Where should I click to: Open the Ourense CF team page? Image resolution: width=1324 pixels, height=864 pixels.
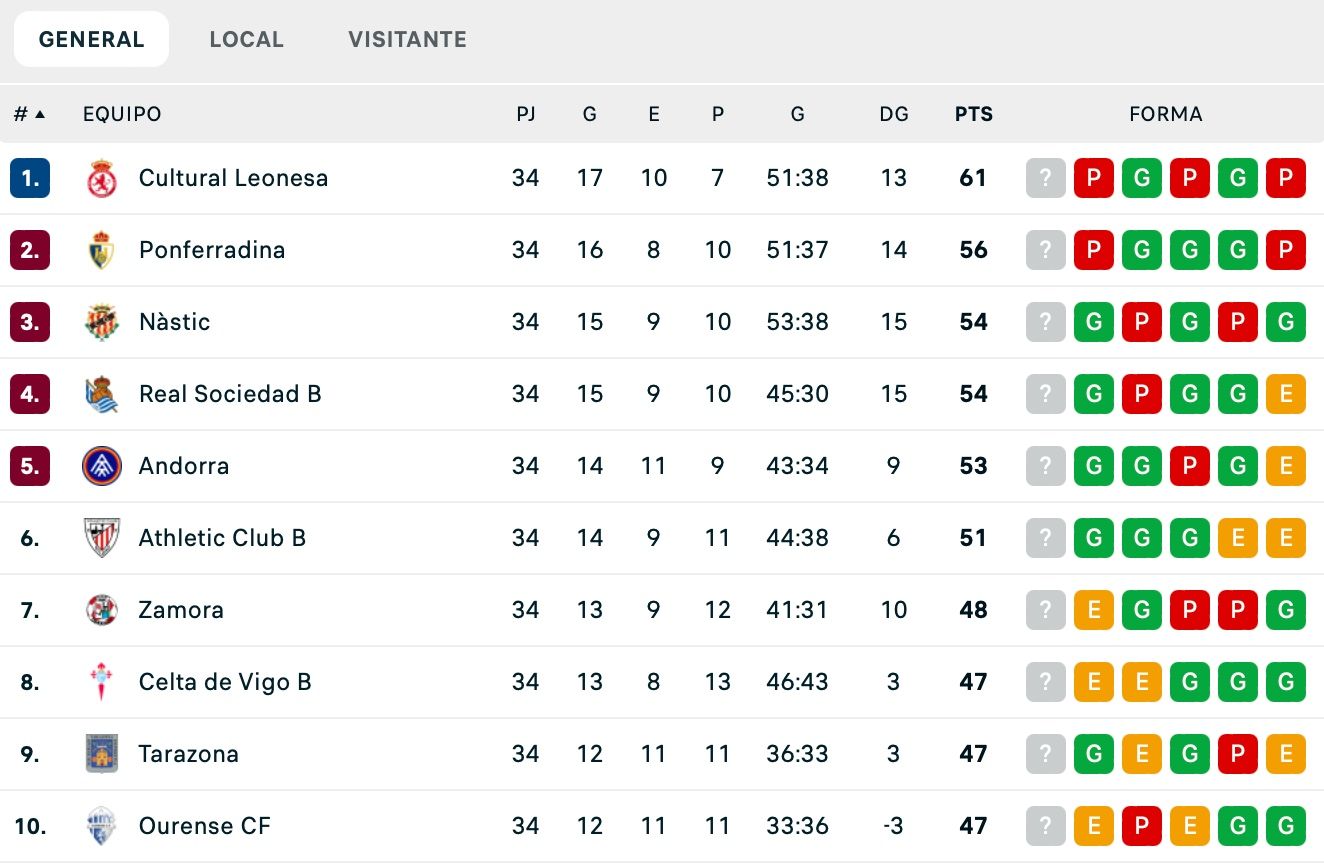[205, 826]
